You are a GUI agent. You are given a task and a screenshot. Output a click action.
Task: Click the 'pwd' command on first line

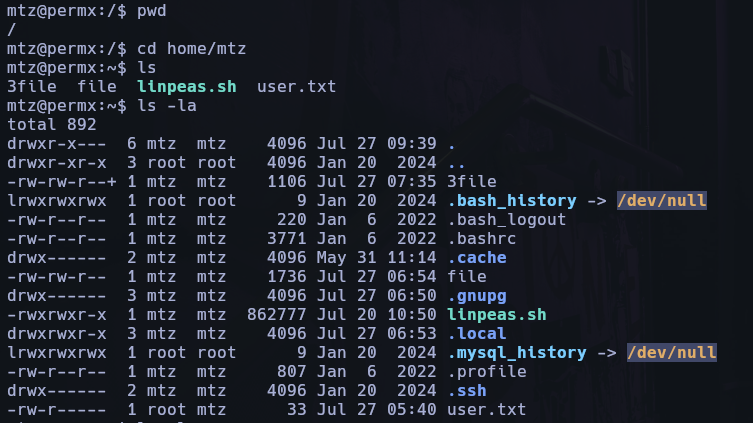[152, 11]
